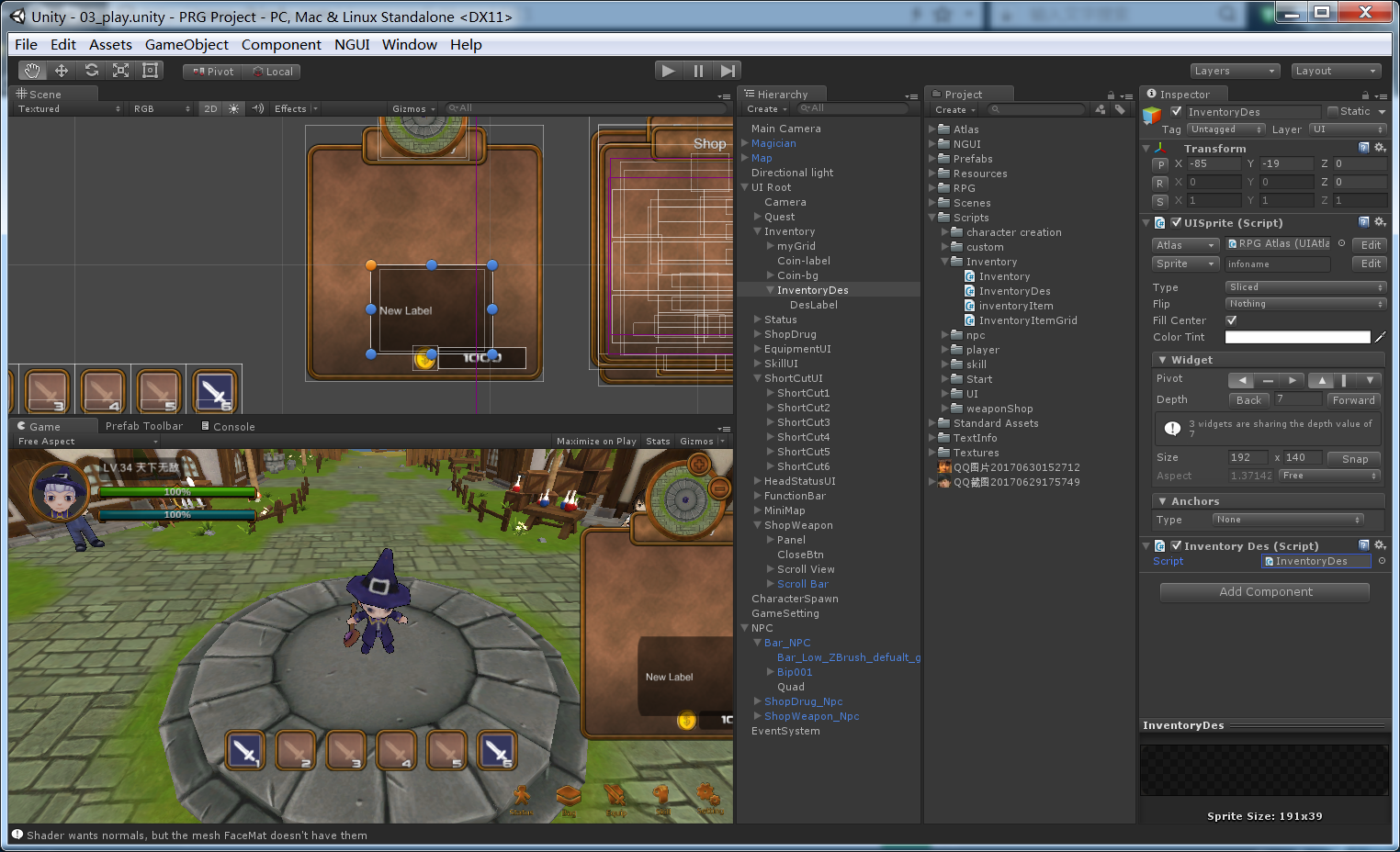The image size is (1400, 852).
Task: Set pivot to top arrow
Action: 1322,380
